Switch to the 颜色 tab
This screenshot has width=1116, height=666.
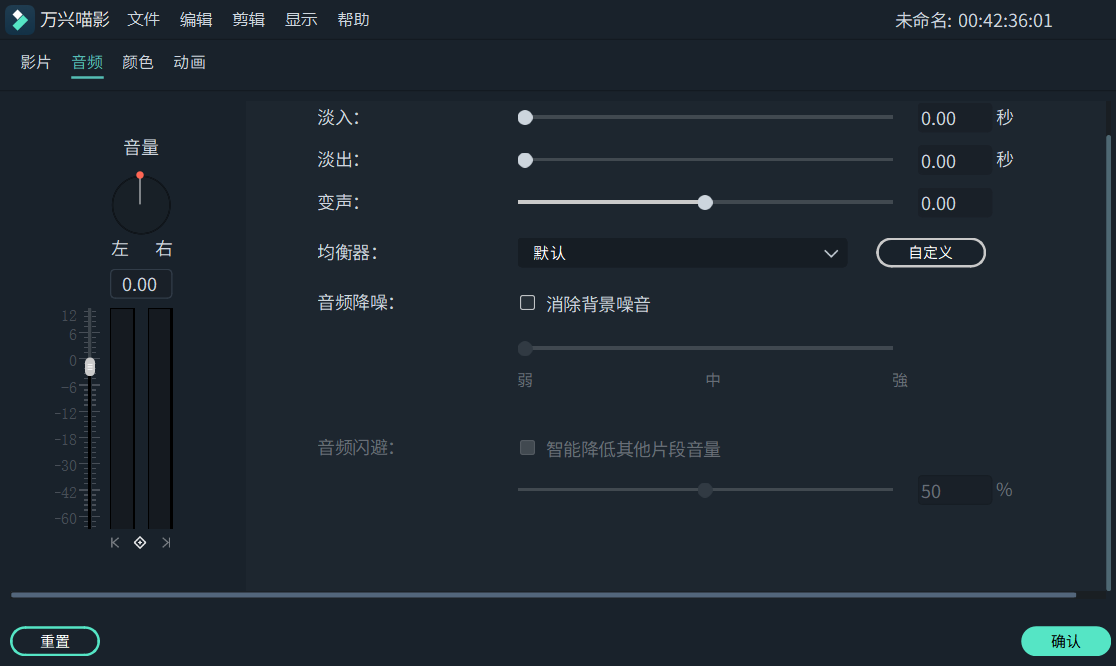coord(137,62)
